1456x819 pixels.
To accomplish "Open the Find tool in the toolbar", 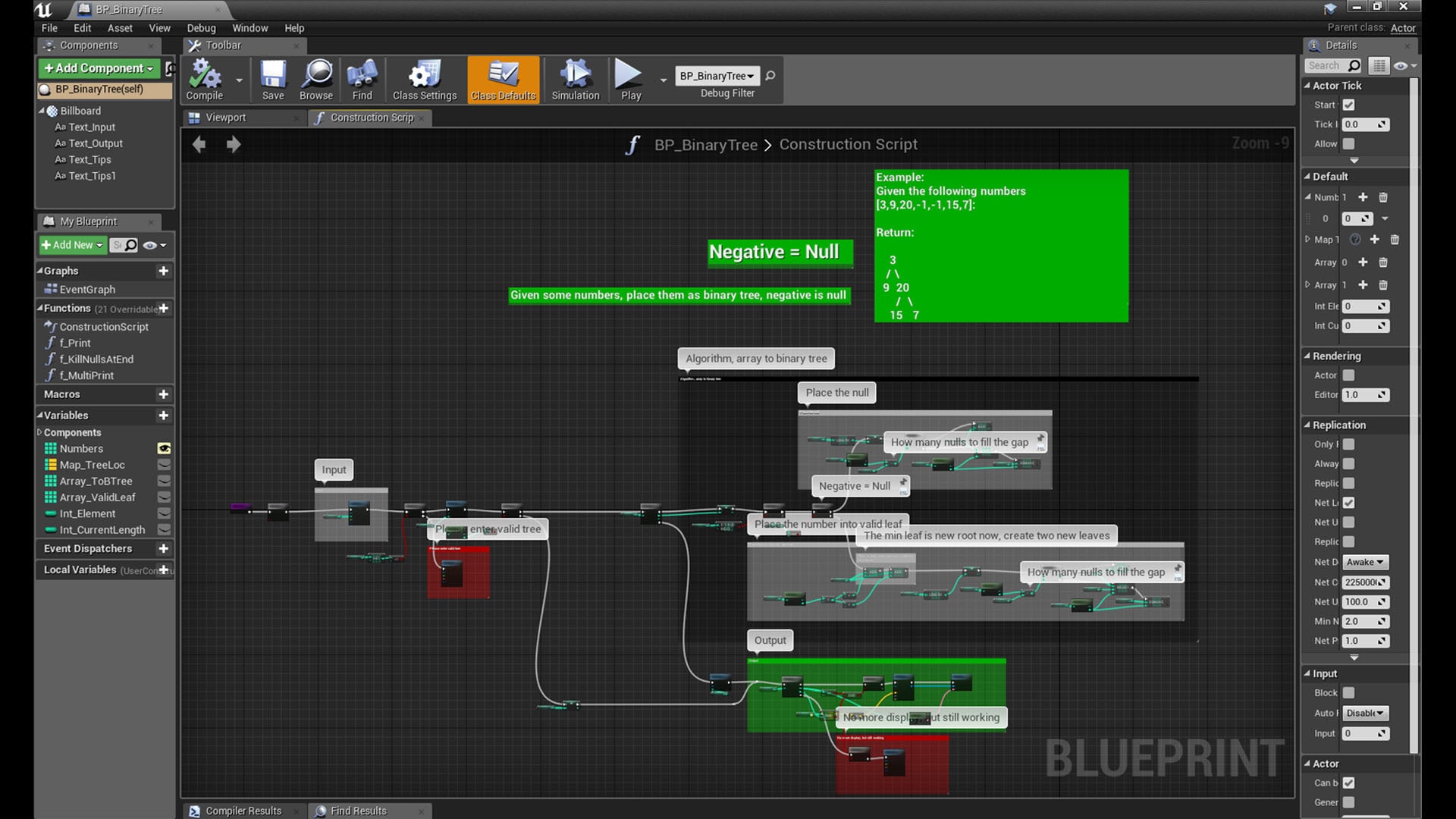I will 362,79.
